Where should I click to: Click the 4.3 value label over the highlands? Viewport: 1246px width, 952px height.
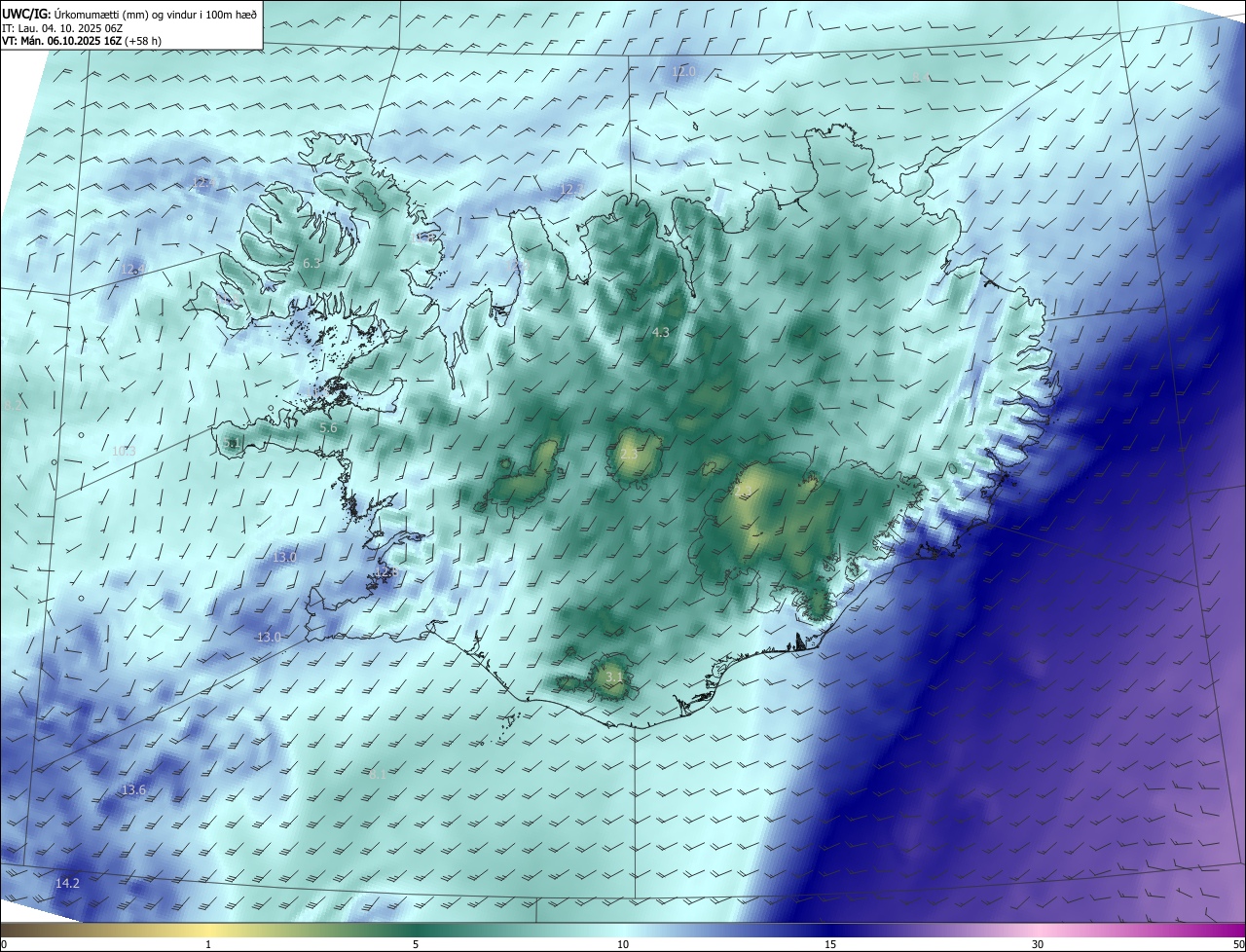[x=660, y=332]
